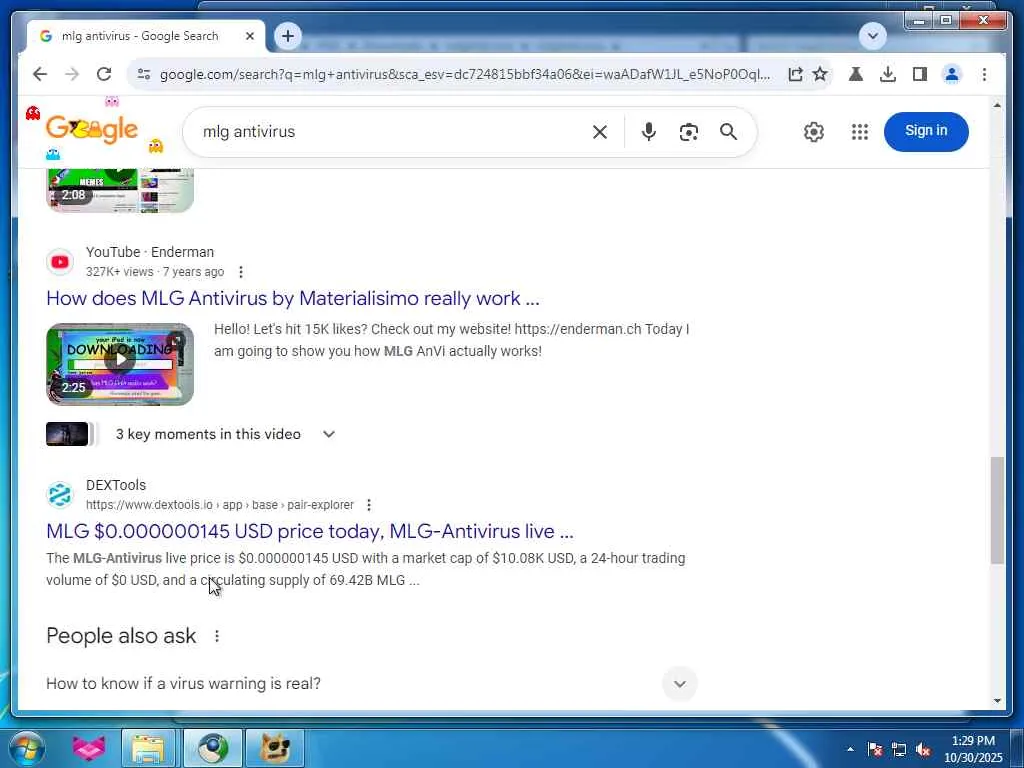Open the Google apps grid
Image resolution: width=1024 pixels, height=768 pixels.
[860, 132]
